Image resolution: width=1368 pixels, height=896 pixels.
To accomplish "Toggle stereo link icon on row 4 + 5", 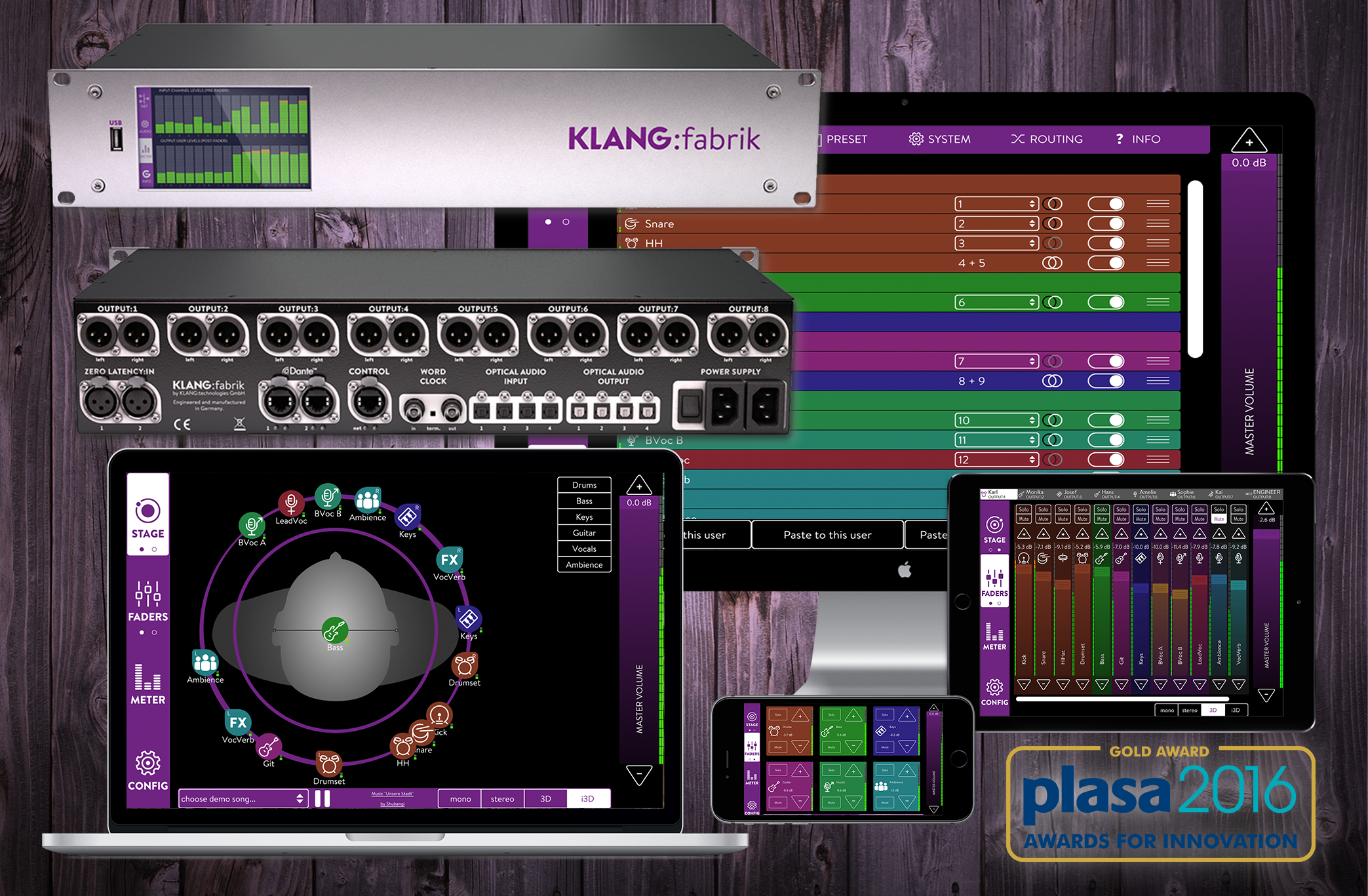I will click(1052, 263).
